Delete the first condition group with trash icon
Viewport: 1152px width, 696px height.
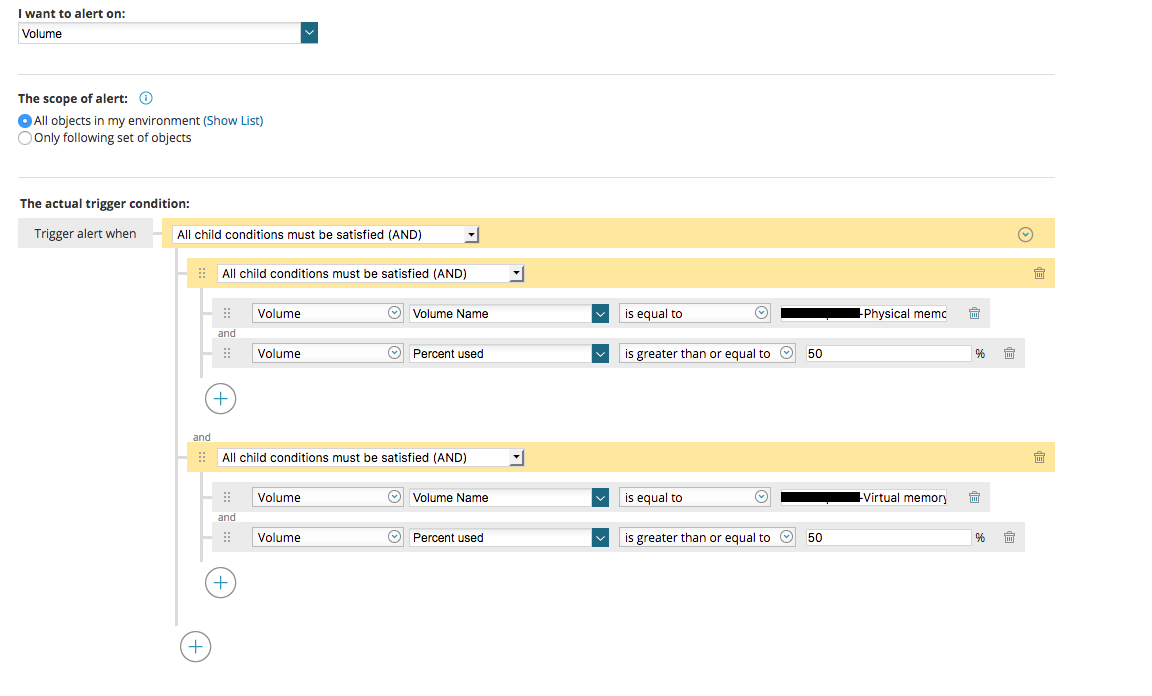pyautogui.click(x=1040, y=273)
